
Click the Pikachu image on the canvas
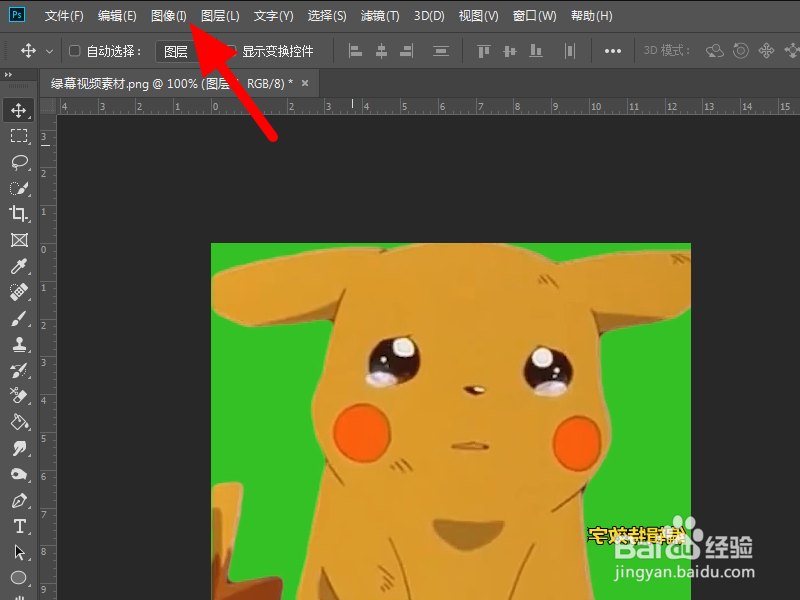pos(451,421)
